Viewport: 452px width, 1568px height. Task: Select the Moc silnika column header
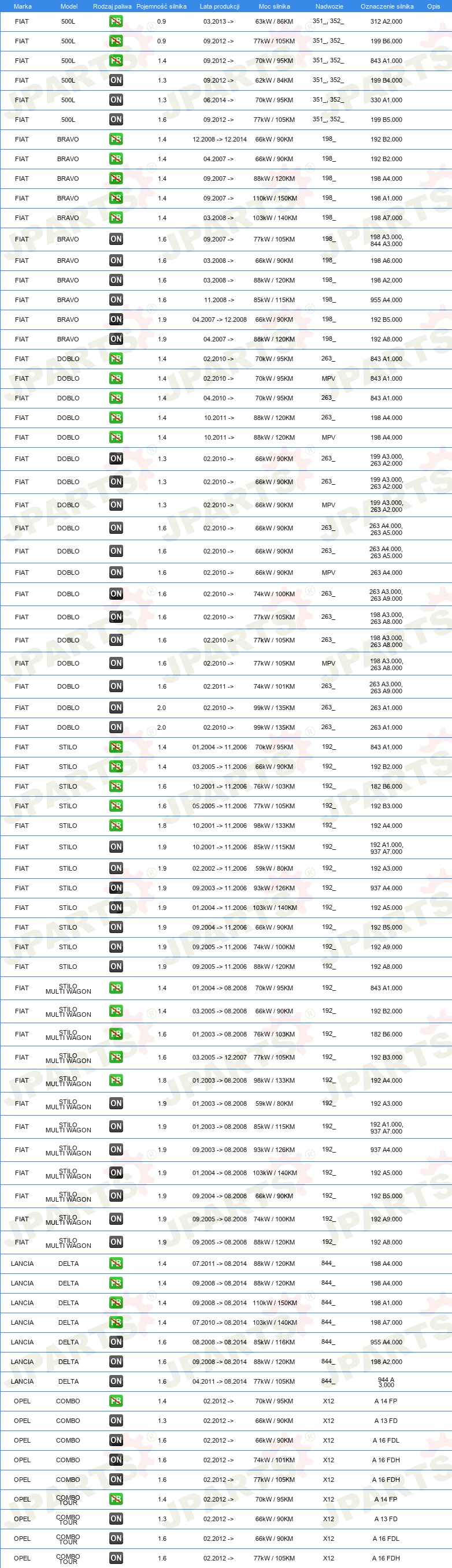click(274, 6)
